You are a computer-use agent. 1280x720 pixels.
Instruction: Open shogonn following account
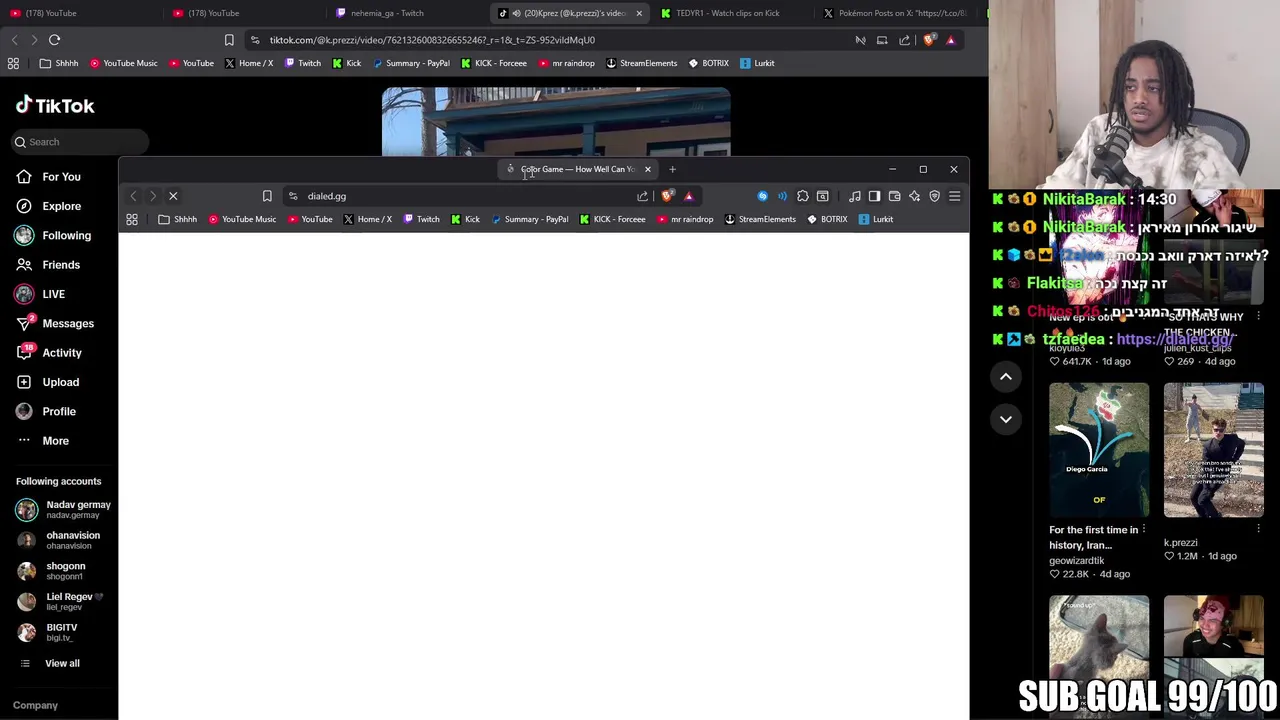50,571
